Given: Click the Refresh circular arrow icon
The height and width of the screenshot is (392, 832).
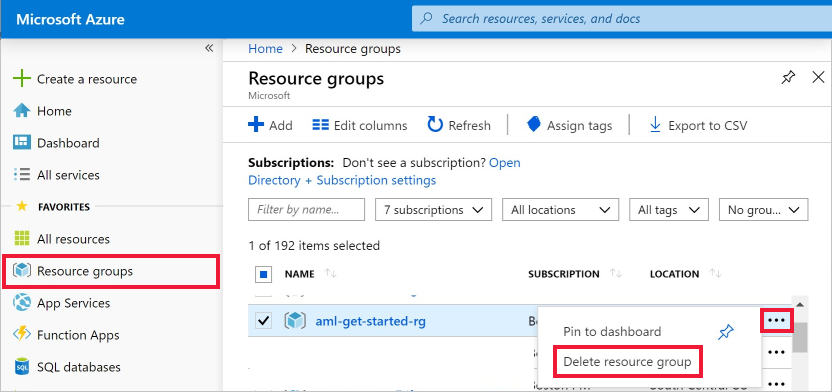Looking at the screenshot, I should (x=435, y=125).
